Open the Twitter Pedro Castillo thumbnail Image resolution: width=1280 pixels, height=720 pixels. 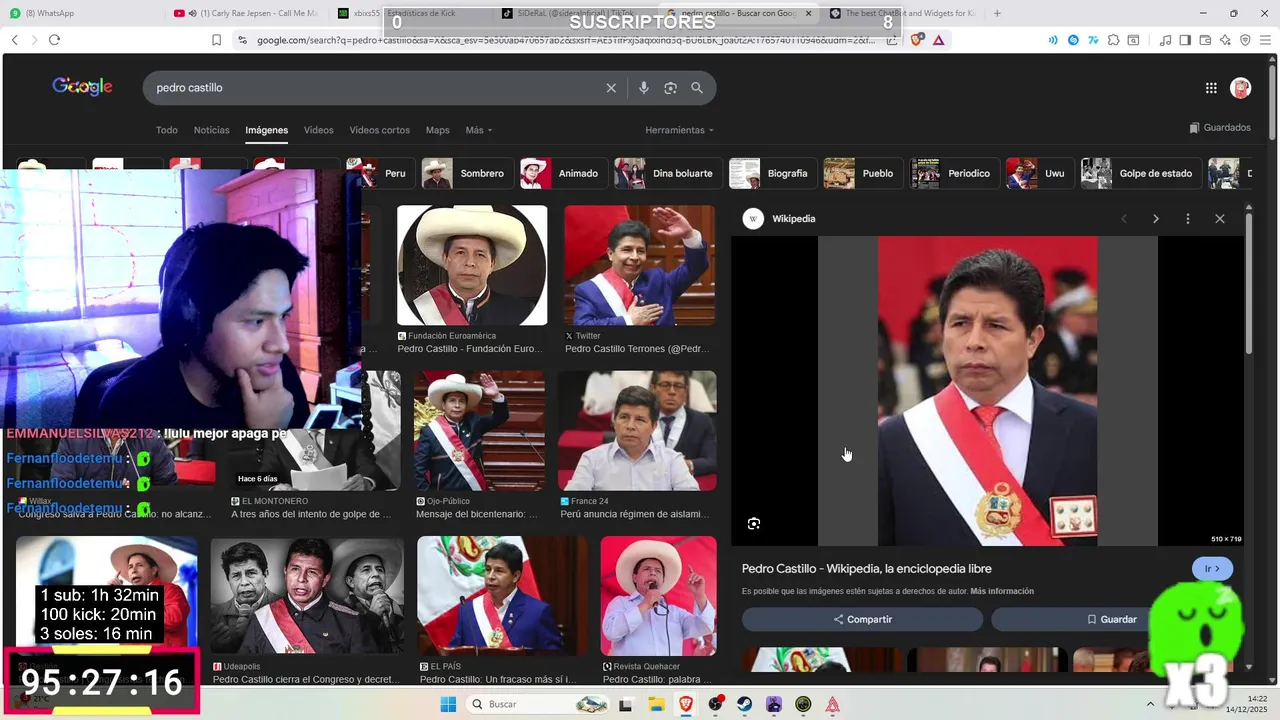(x=640, y=265)
